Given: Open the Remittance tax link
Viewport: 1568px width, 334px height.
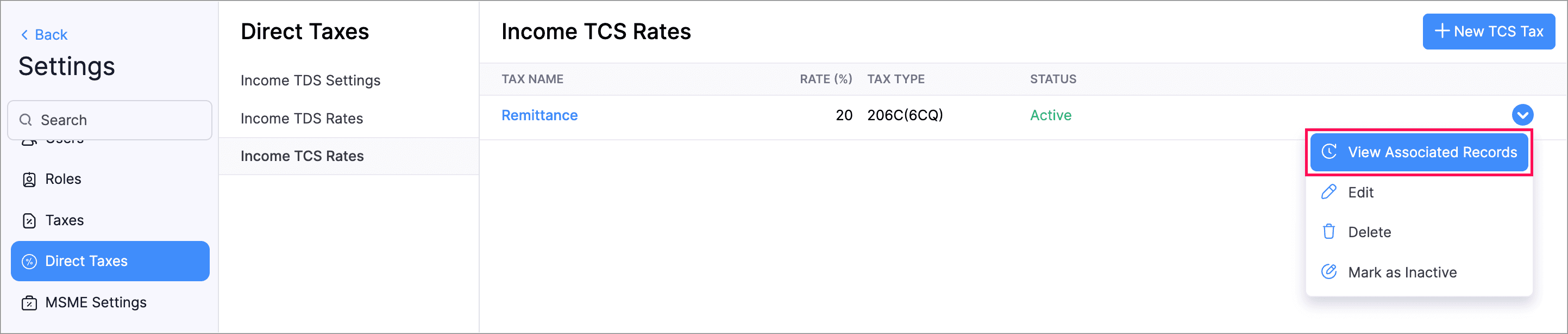Looking at the screenshot, I should click(x=540, y=115).
